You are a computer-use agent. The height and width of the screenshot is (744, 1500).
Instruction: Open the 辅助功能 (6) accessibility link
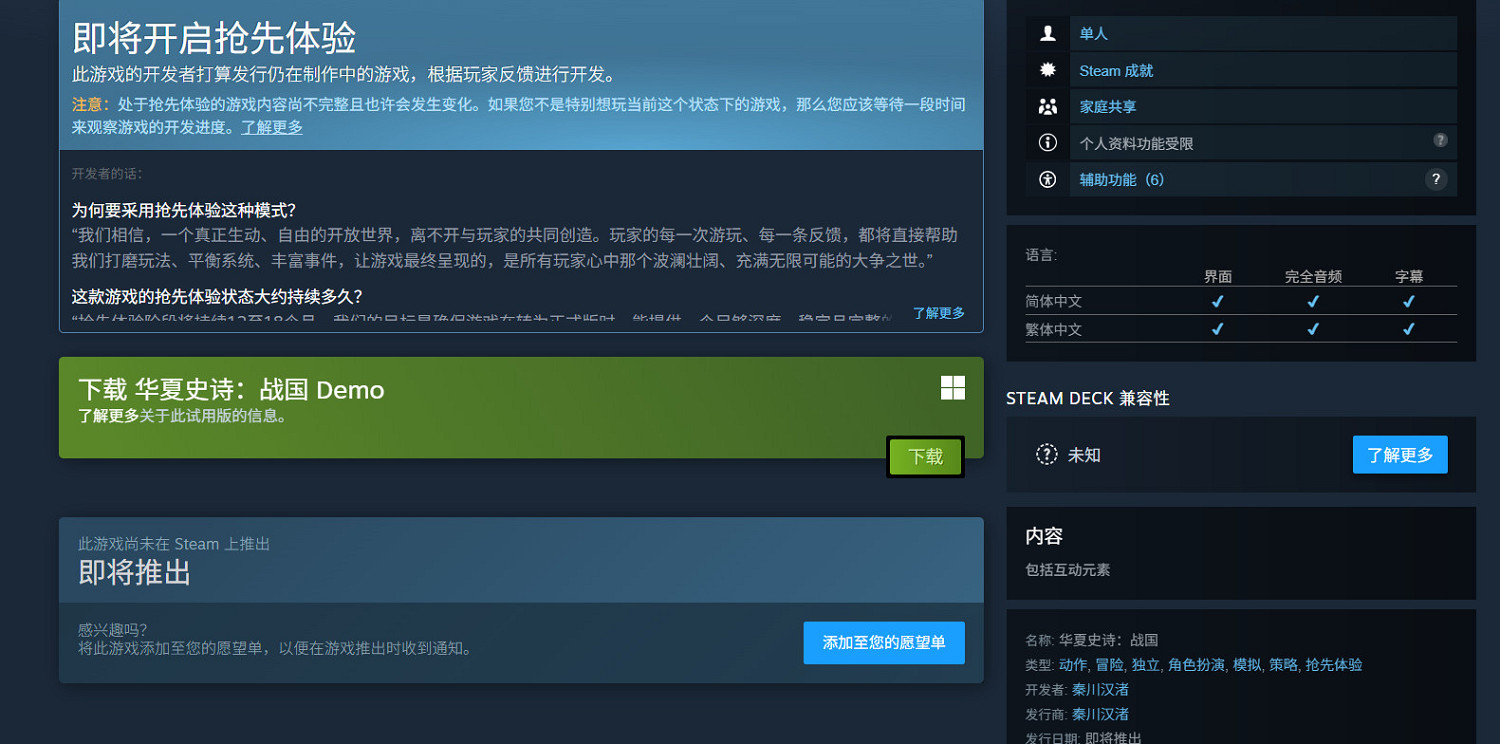(1121, 180)
